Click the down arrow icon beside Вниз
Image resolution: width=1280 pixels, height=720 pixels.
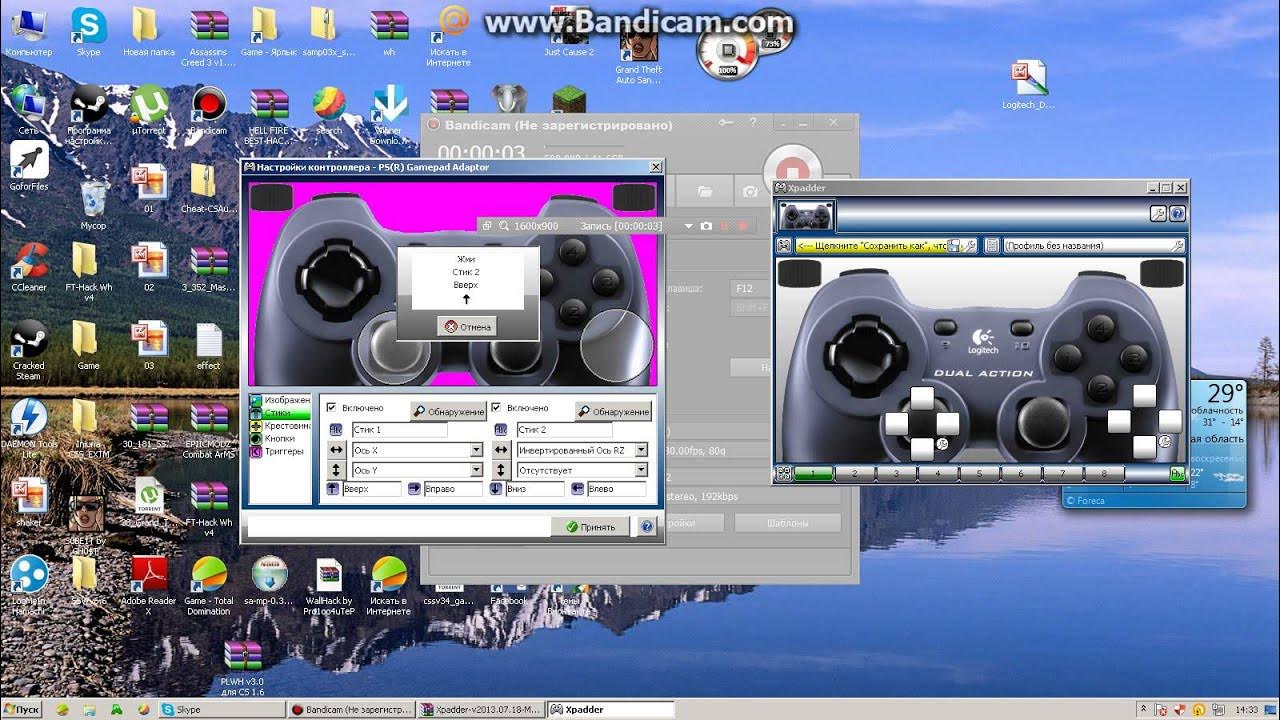click(x=496, y=489)
